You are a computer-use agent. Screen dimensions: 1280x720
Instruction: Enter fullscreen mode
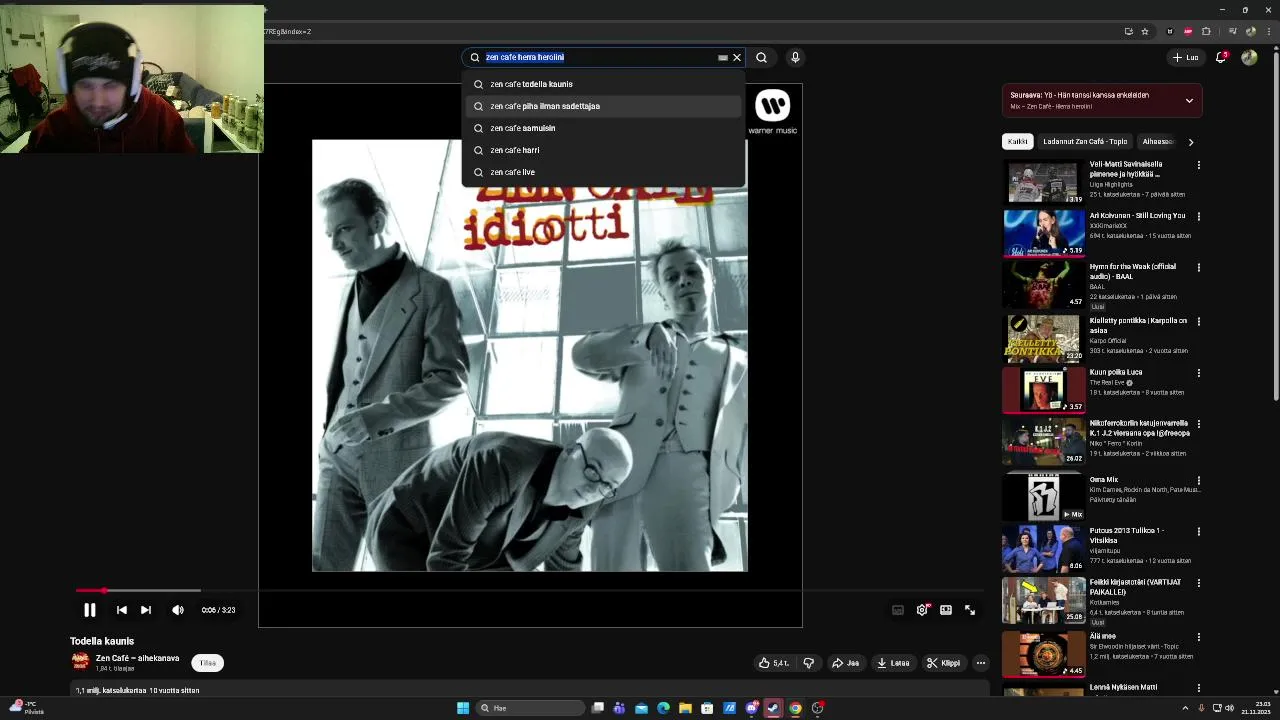click(970, 610)
